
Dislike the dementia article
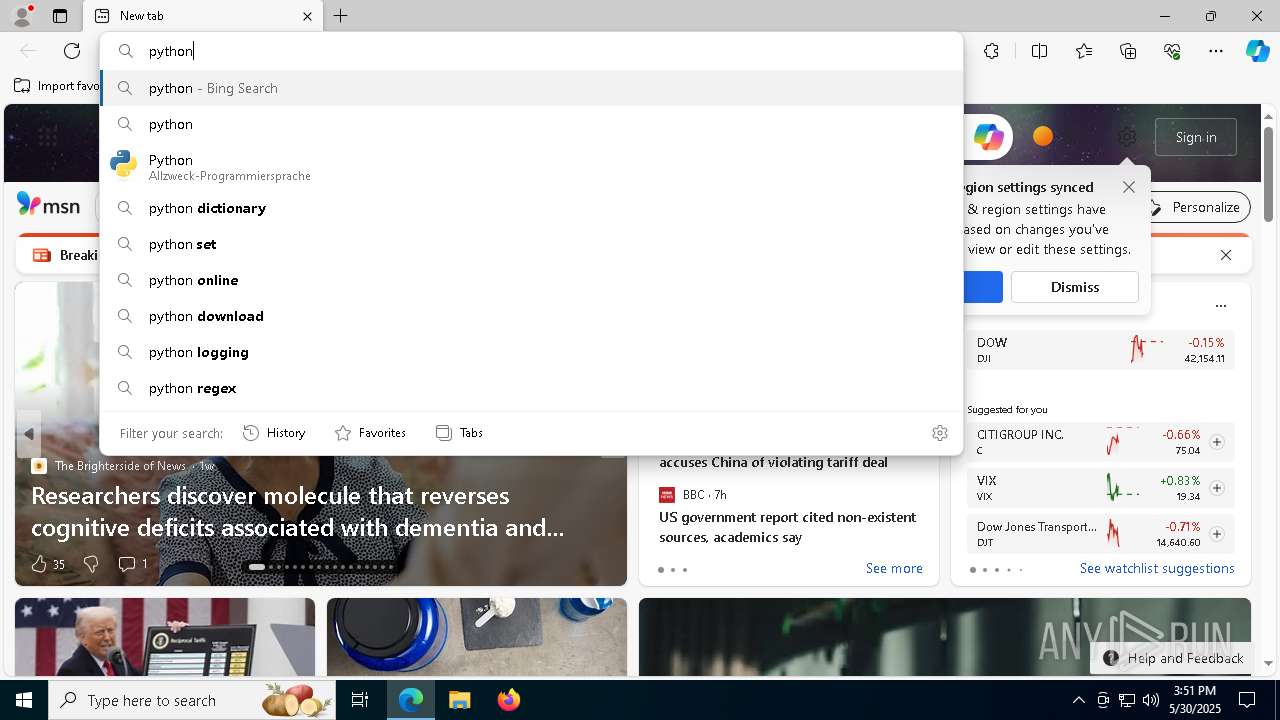click(91, 564)
